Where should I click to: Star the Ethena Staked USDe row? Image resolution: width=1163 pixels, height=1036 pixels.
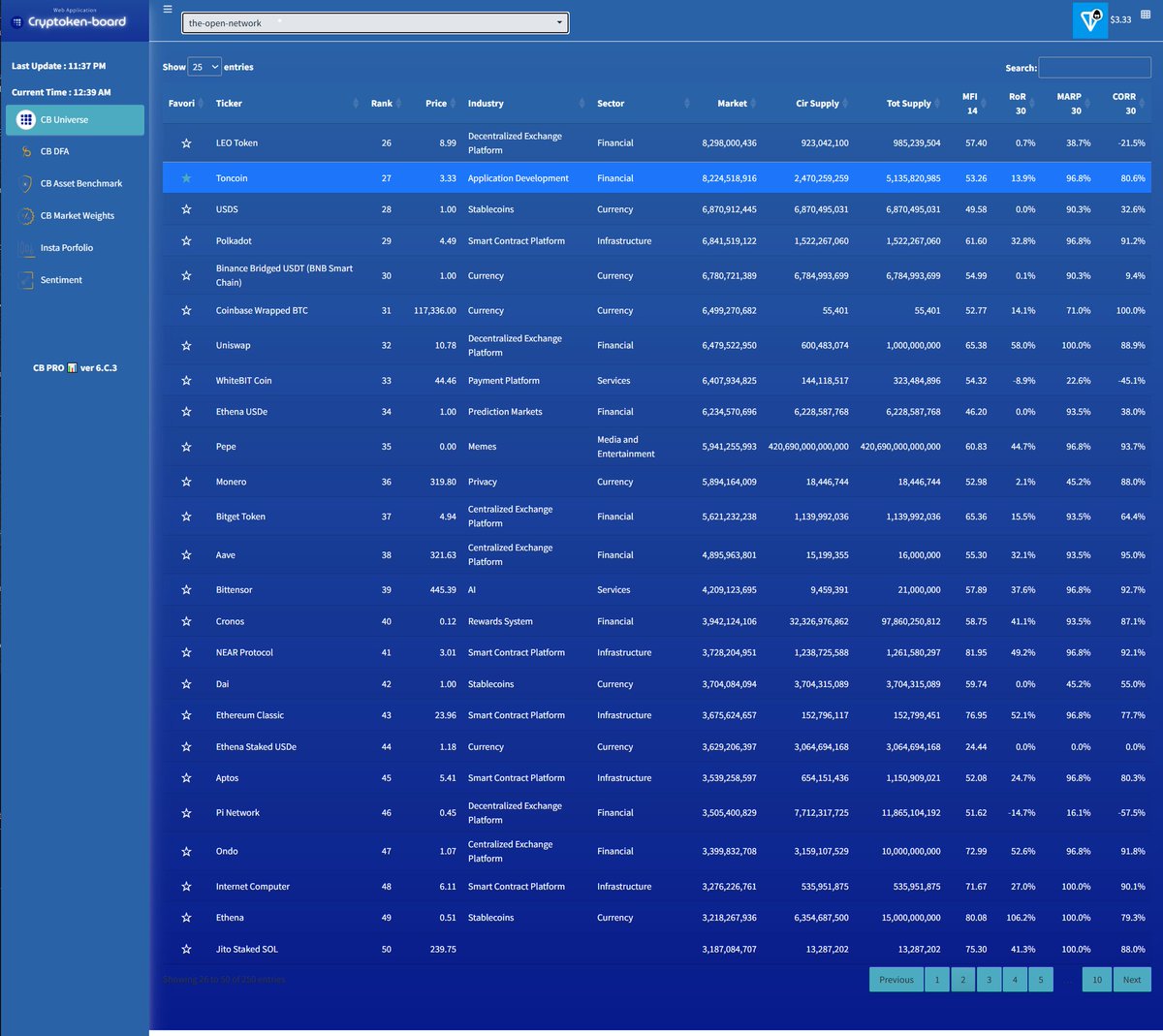186,747
